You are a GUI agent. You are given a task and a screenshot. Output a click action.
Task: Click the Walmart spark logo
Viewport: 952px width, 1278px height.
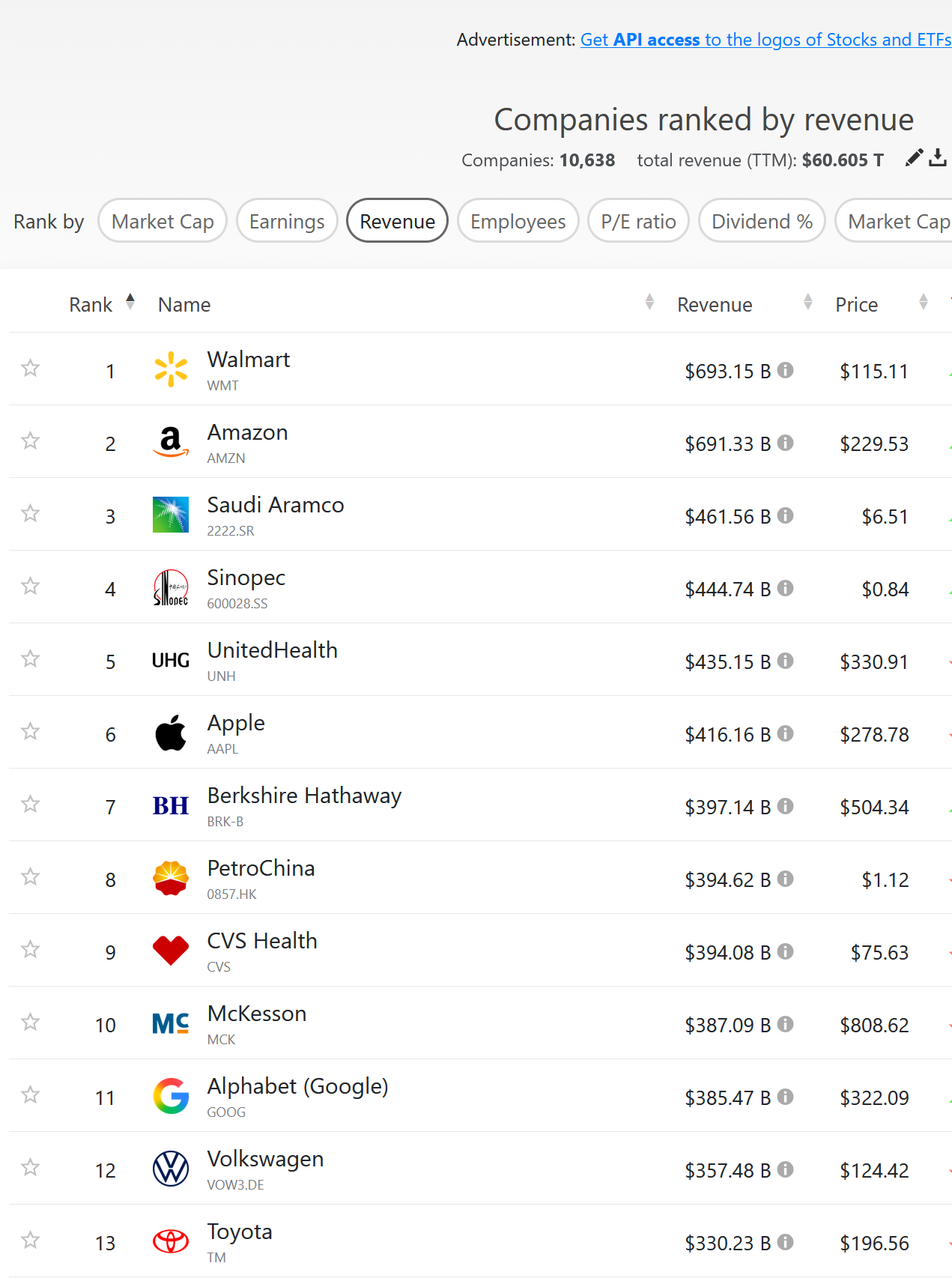171,369
